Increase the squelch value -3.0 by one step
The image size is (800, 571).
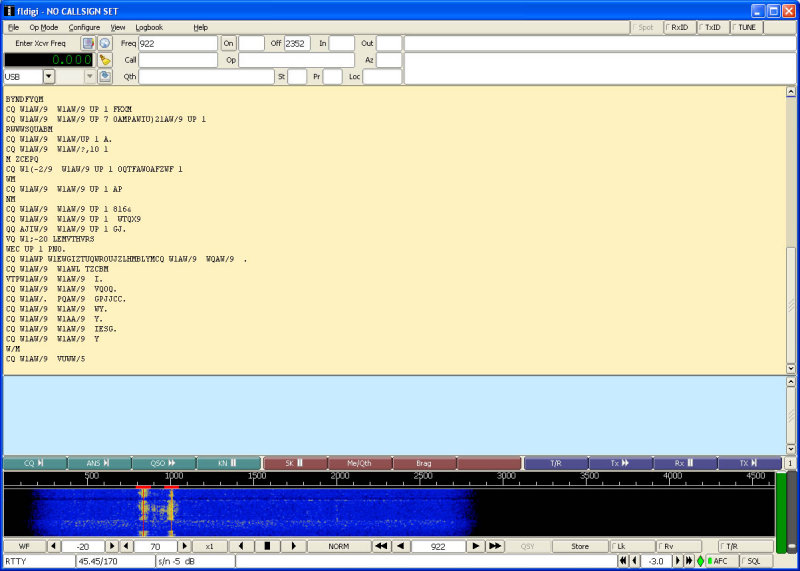678,561
